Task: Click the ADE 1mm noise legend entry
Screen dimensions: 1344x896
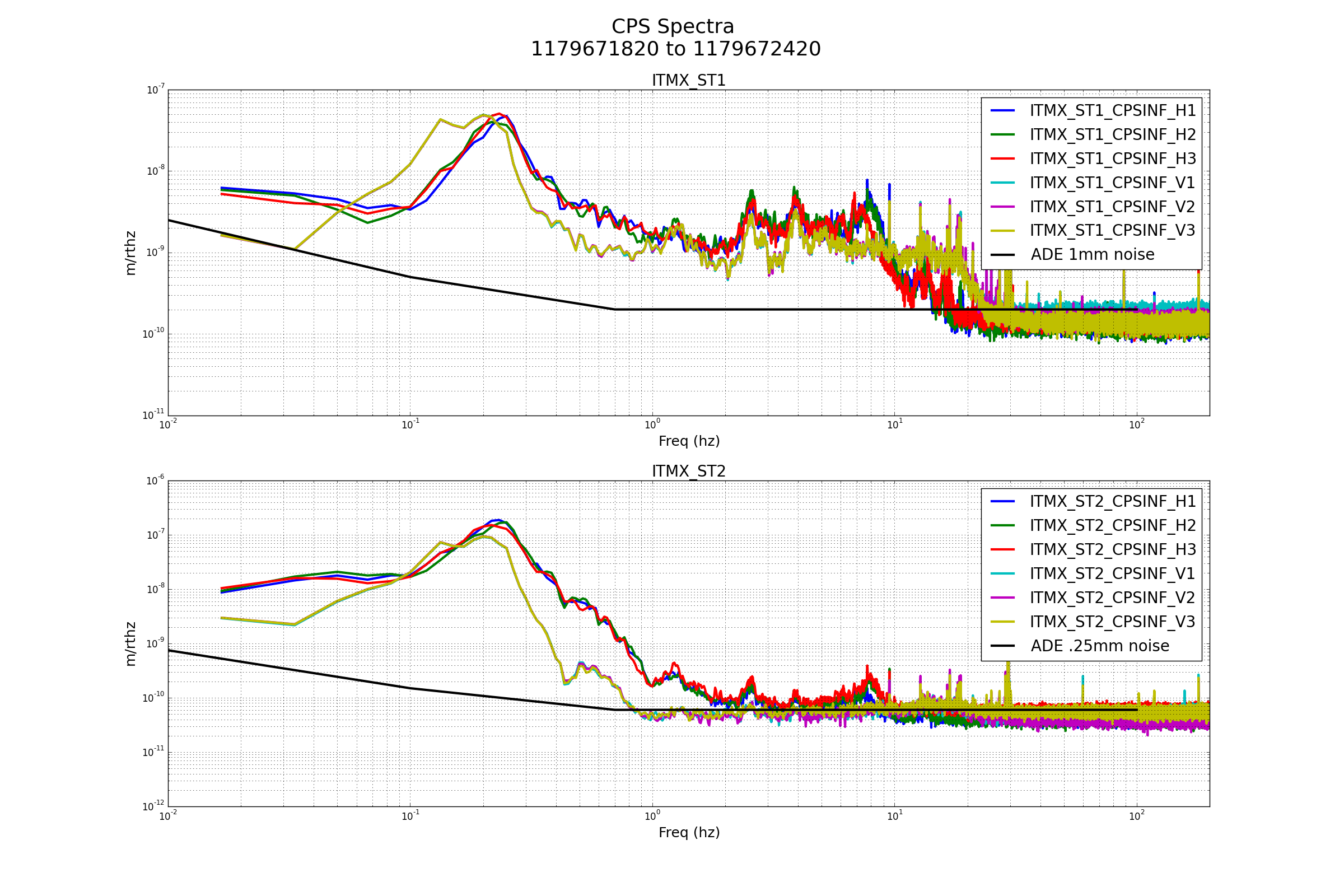Action: point(1092,254)
